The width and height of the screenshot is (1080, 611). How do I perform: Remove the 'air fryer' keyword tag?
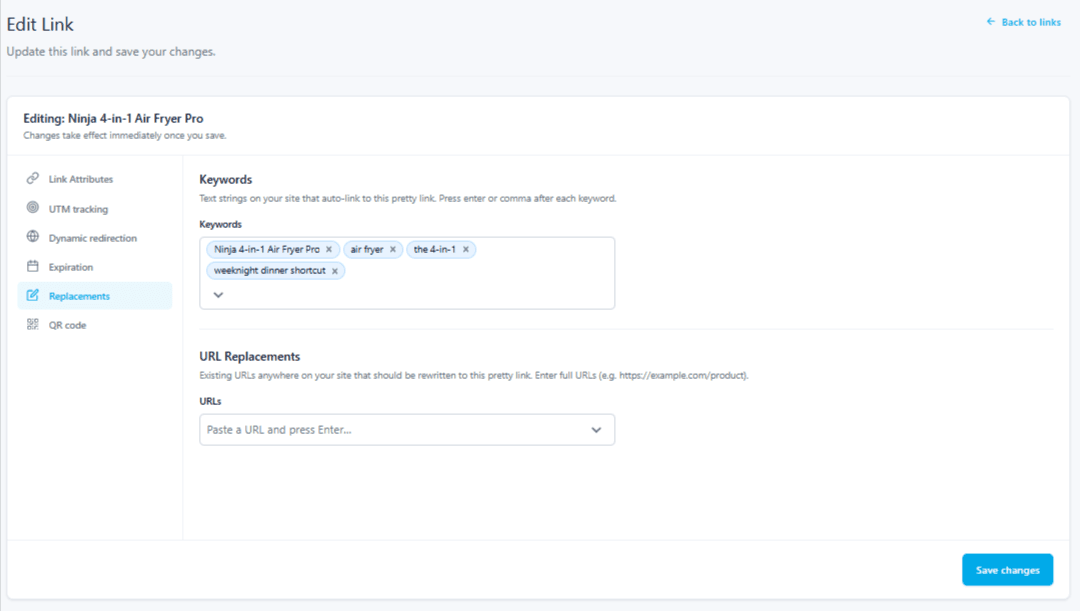tap(393, 249)
